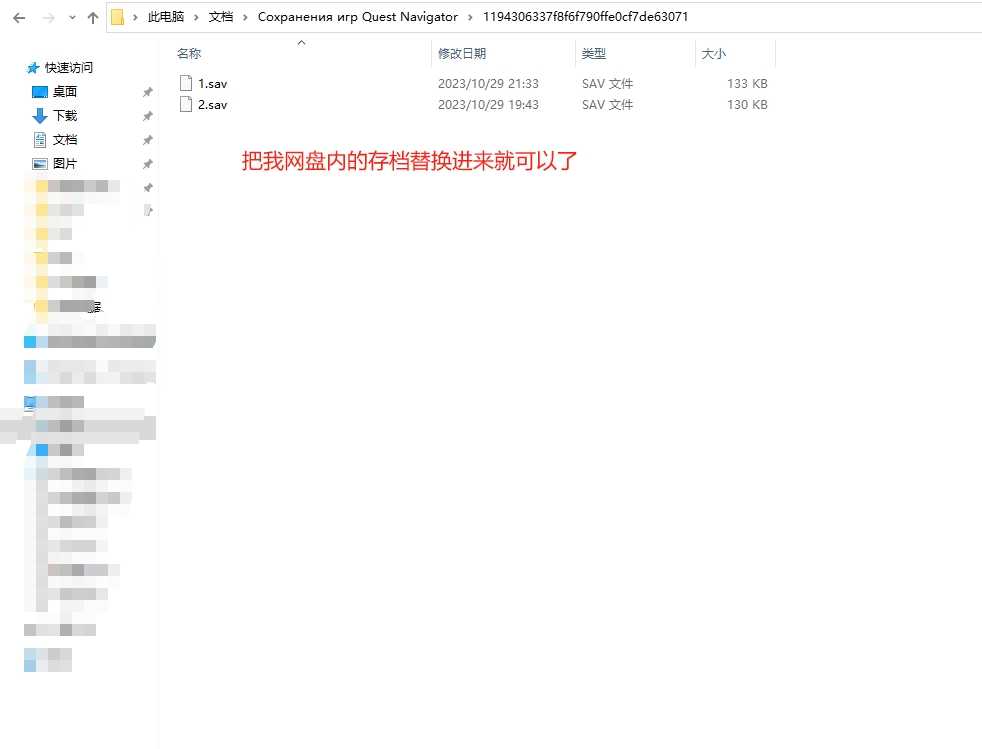Sort by the 类型 column header
The width and height of the screenshot is (982, 749).
594,54
